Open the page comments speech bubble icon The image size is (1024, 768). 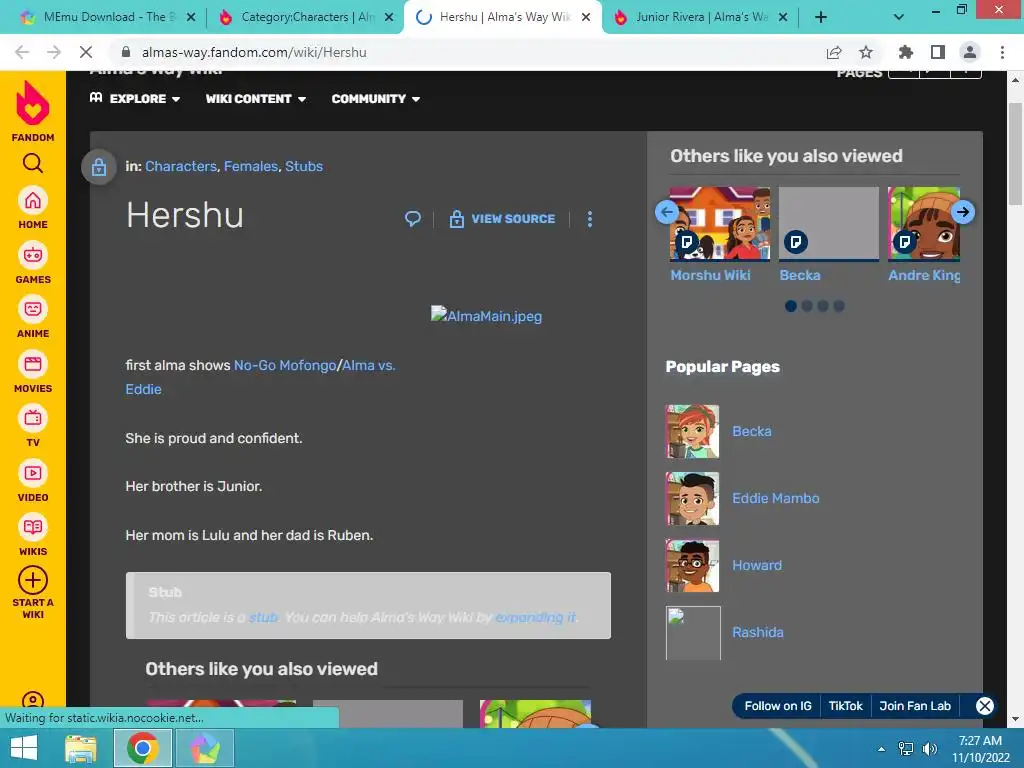pos(413,219)
